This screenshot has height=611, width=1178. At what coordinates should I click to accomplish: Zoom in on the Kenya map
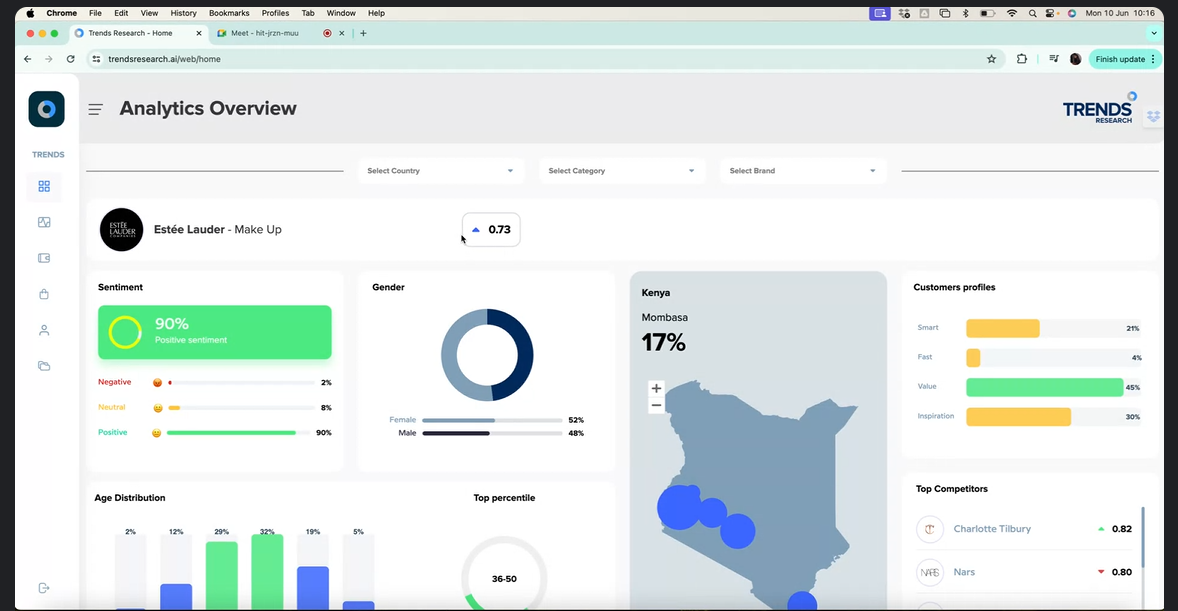tap(656, 388)
